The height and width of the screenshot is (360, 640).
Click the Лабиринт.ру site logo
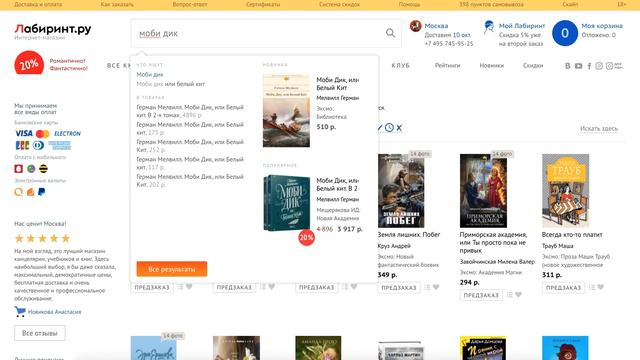pyautogui.click(x=53, y=30)
